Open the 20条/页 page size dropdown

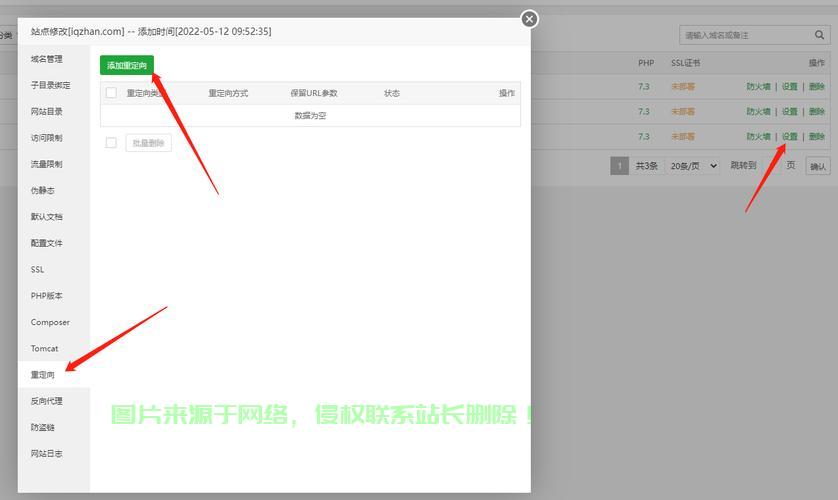click(x=693, y=166)
